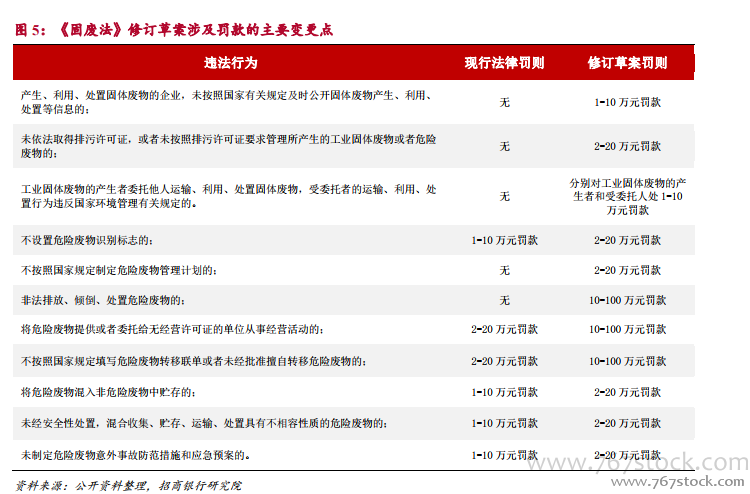Click '无' in the '未按照国家有关规定及时公开' row
The width and height of the screenshot is (750, 494).
coord(504,102)
